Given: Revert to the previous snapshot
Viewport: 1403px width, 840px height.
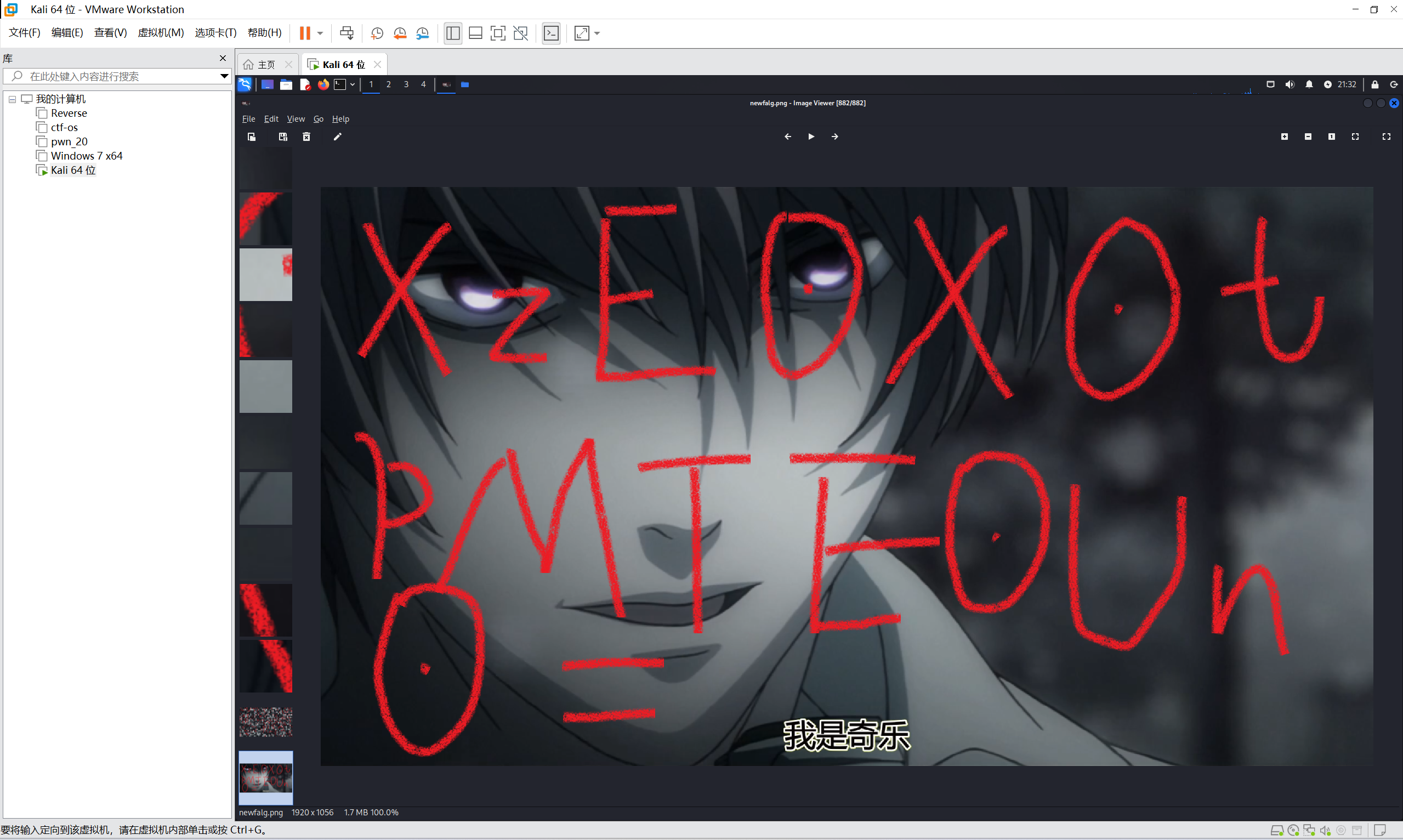Looking at the screenshot, I should pos(400,33).
